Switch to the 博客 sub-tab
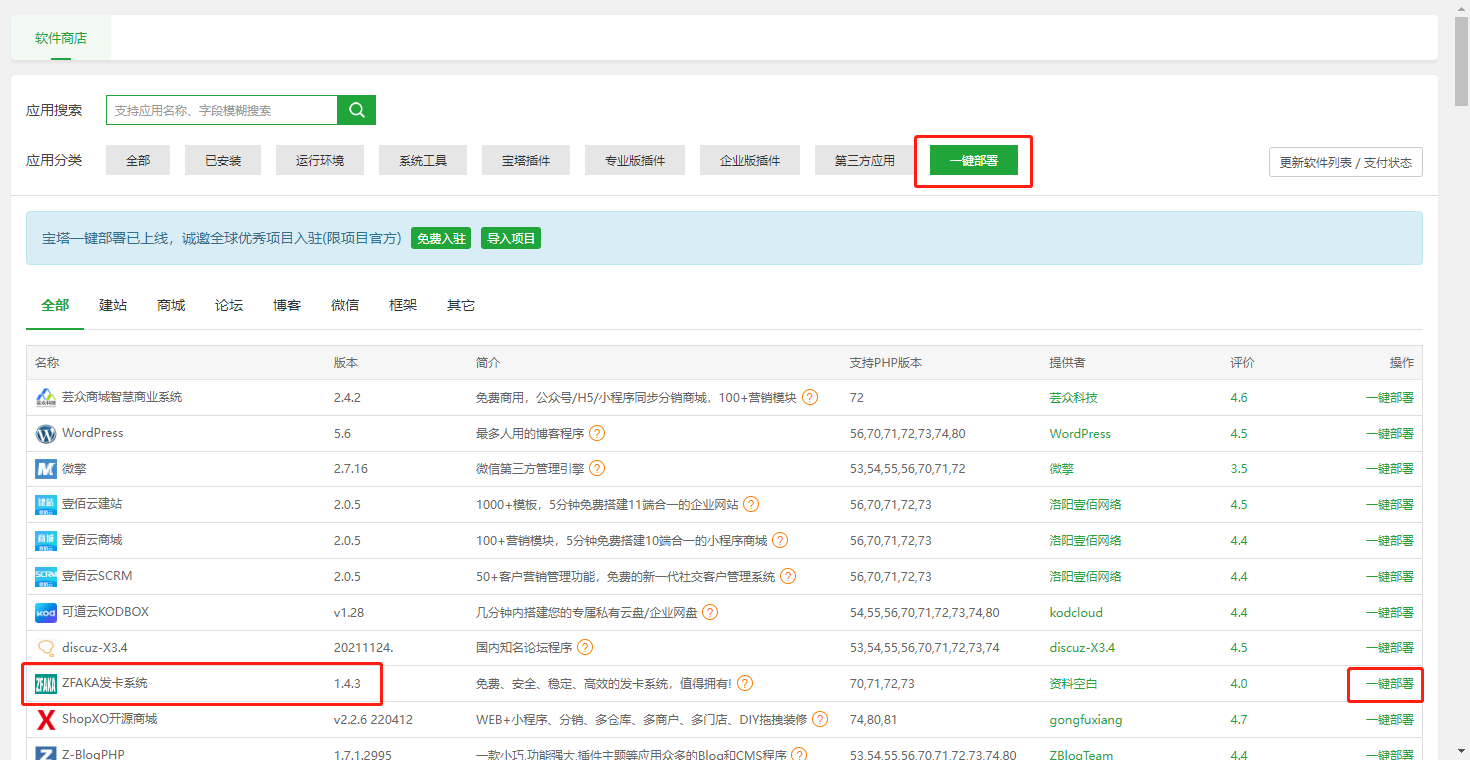 coord(287,305)
